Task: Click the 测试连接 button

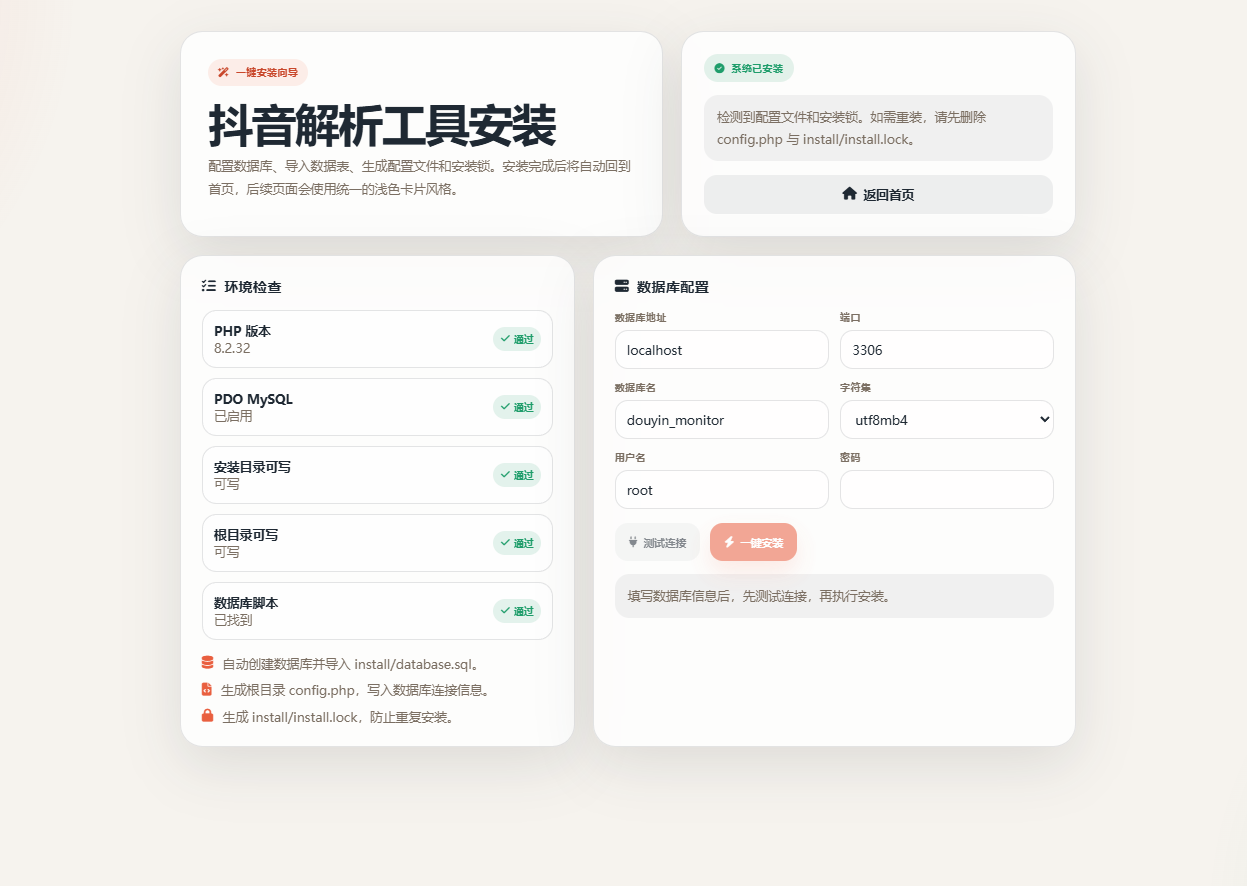Action: (x=657, y=542)
